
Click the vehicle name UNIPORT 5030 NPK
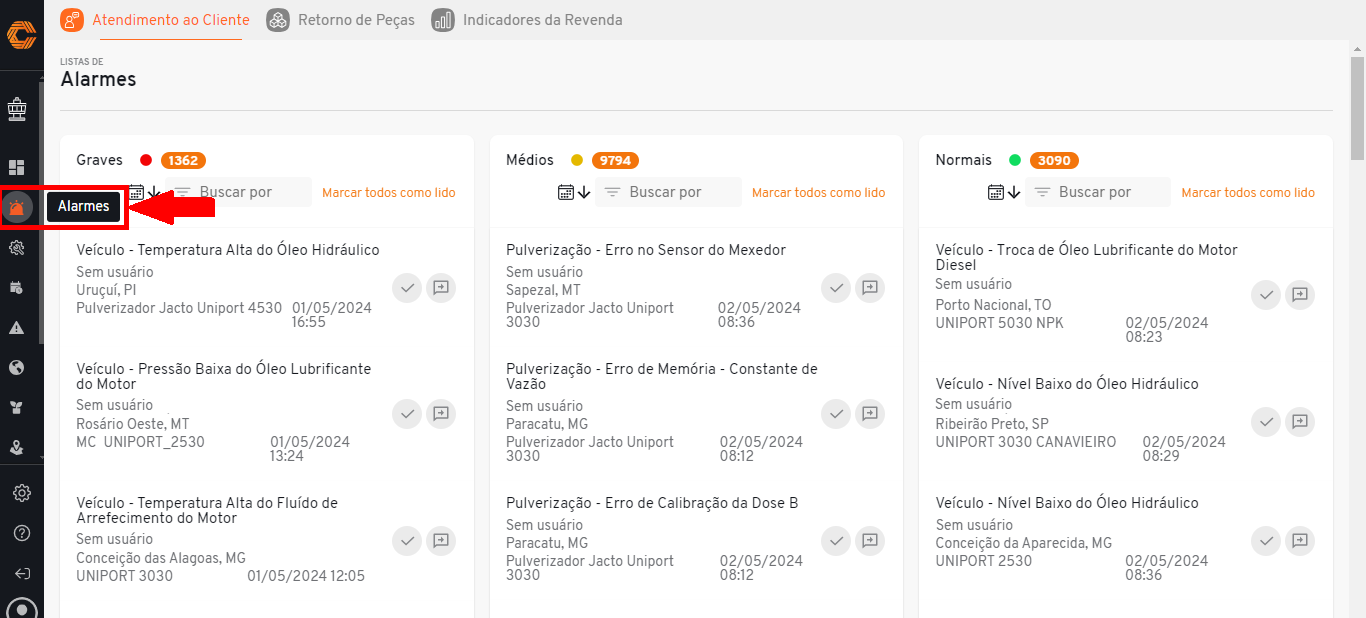[999, 323]
